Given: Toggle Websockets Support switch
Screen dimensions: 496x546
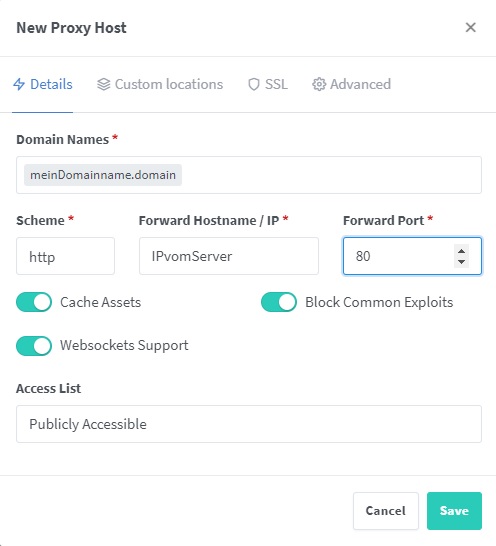Looking at the screenshot, I should [34, 346].
